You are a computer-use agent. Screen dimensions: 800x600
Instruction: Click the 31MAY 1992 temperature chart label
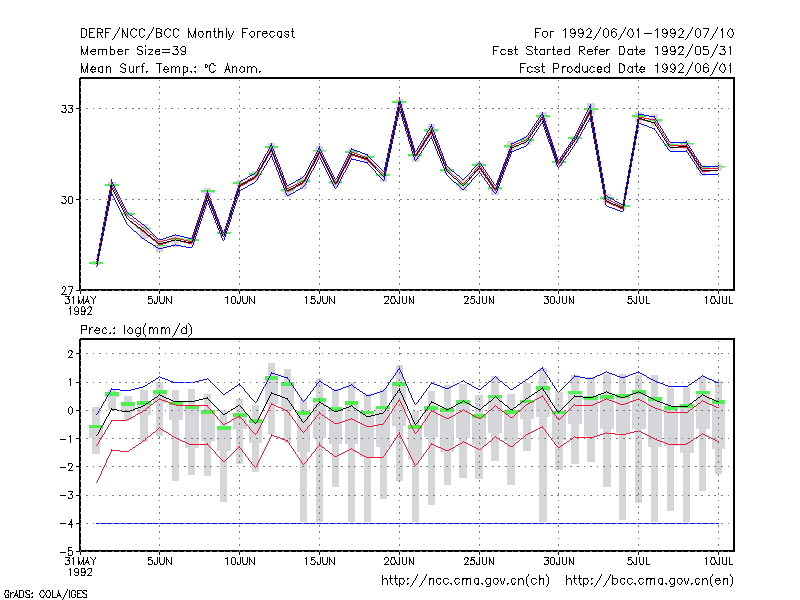(80, 305)
